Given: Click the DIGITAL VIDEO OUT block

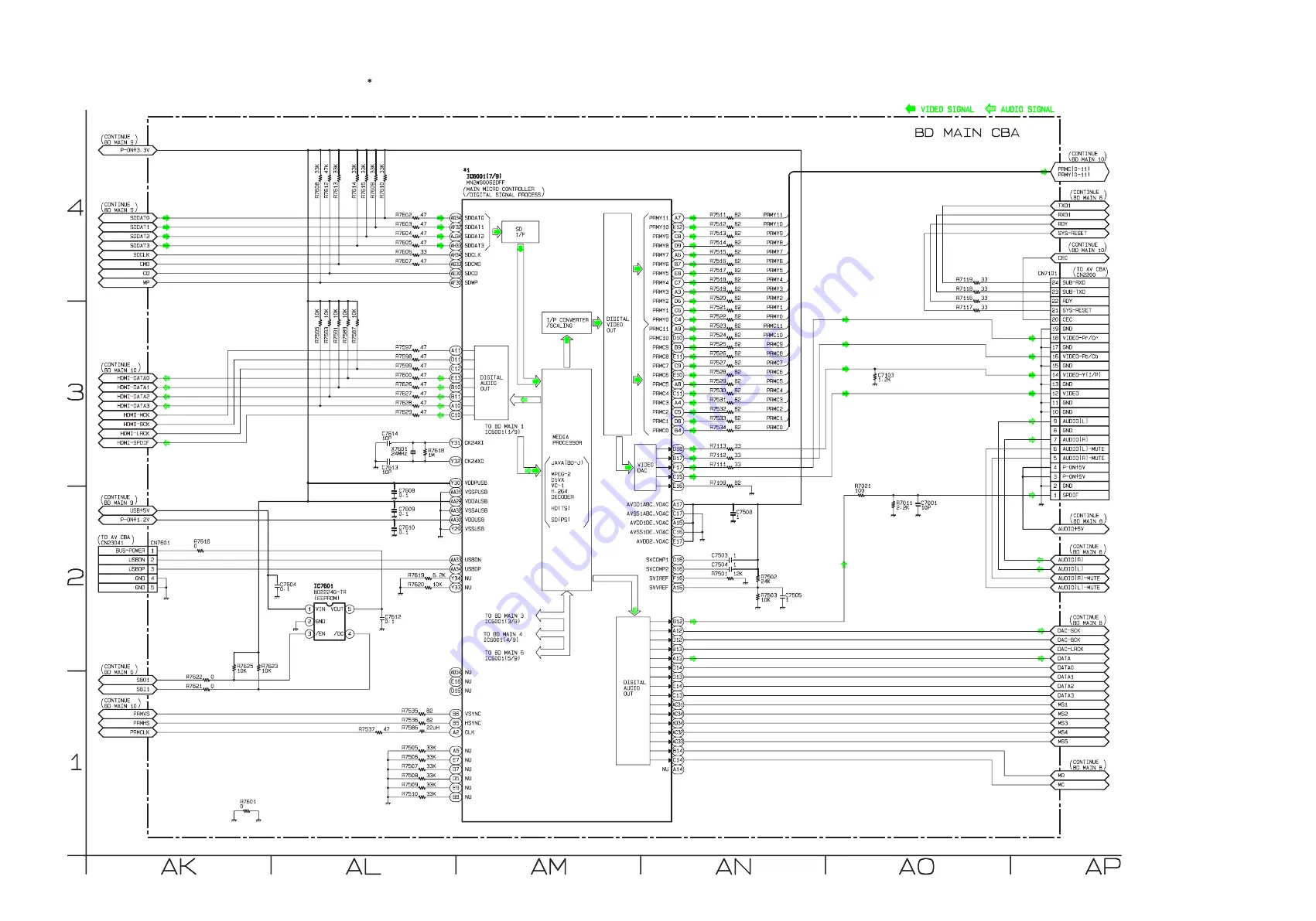Looking at the screenshot, I should pyautogui.click(x=617, y=325).
